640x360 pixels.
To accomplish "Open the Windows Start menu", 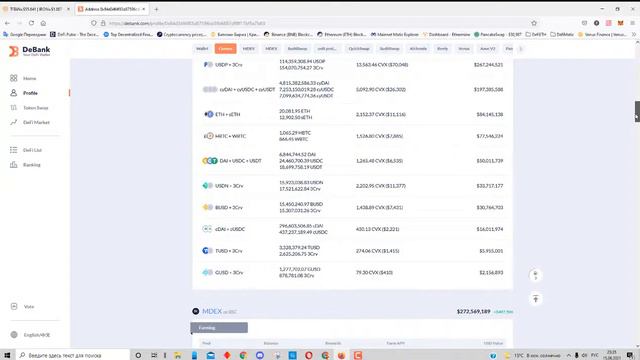I will 7,355.
